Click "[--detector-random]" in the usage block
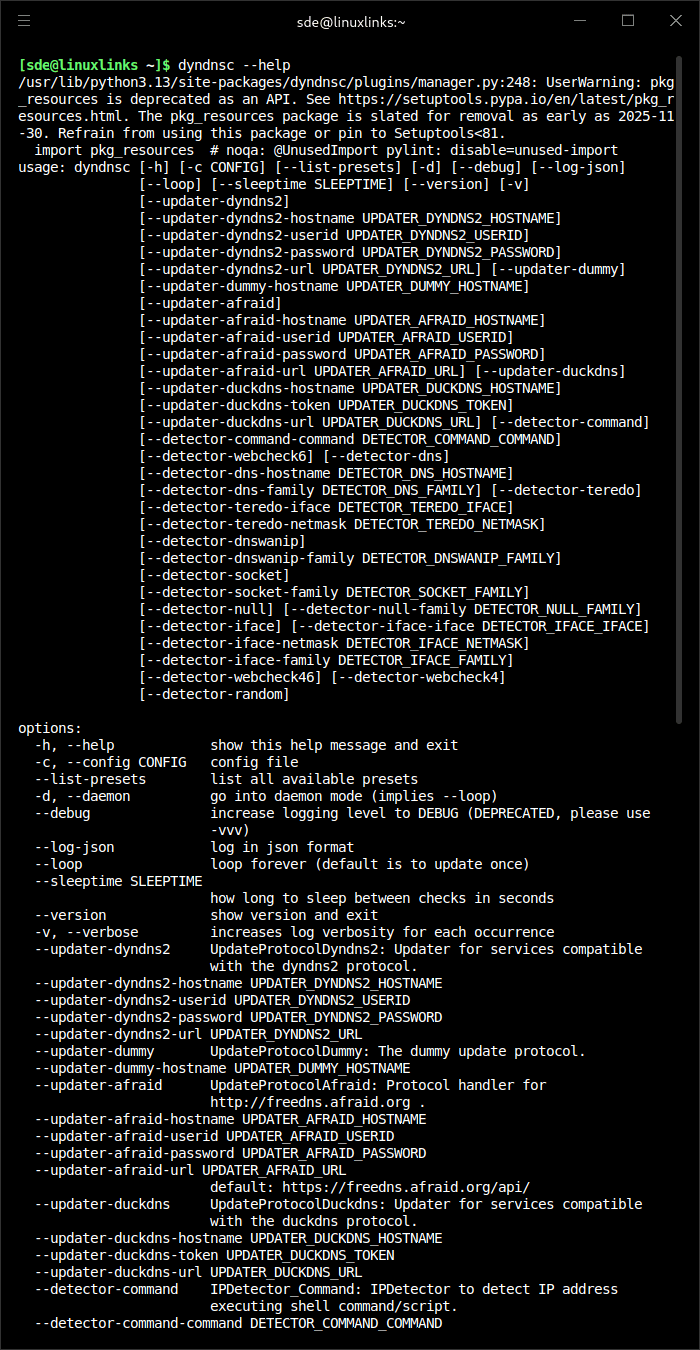Image resolution: width=700 pixels, height=1350 pixels. (214, 694)
